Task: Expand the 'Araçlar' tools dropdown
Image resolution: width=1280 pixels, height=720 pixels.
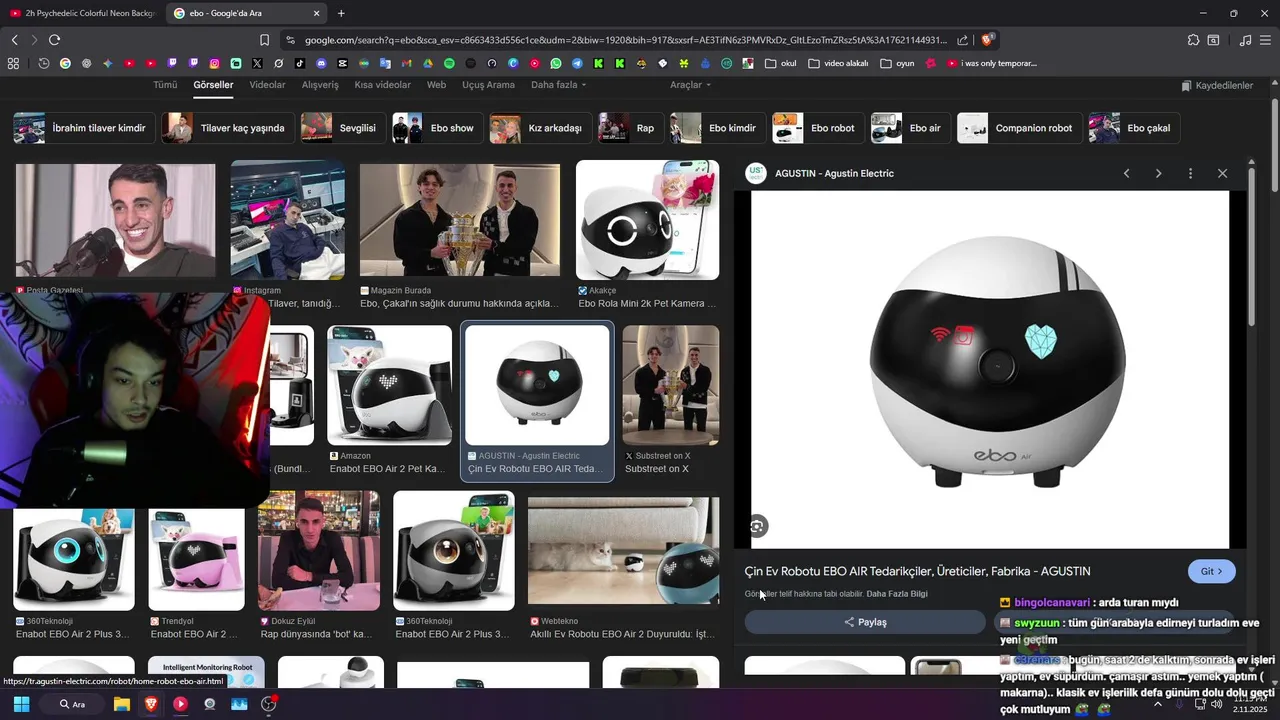Action: click(x=690, y=85)
